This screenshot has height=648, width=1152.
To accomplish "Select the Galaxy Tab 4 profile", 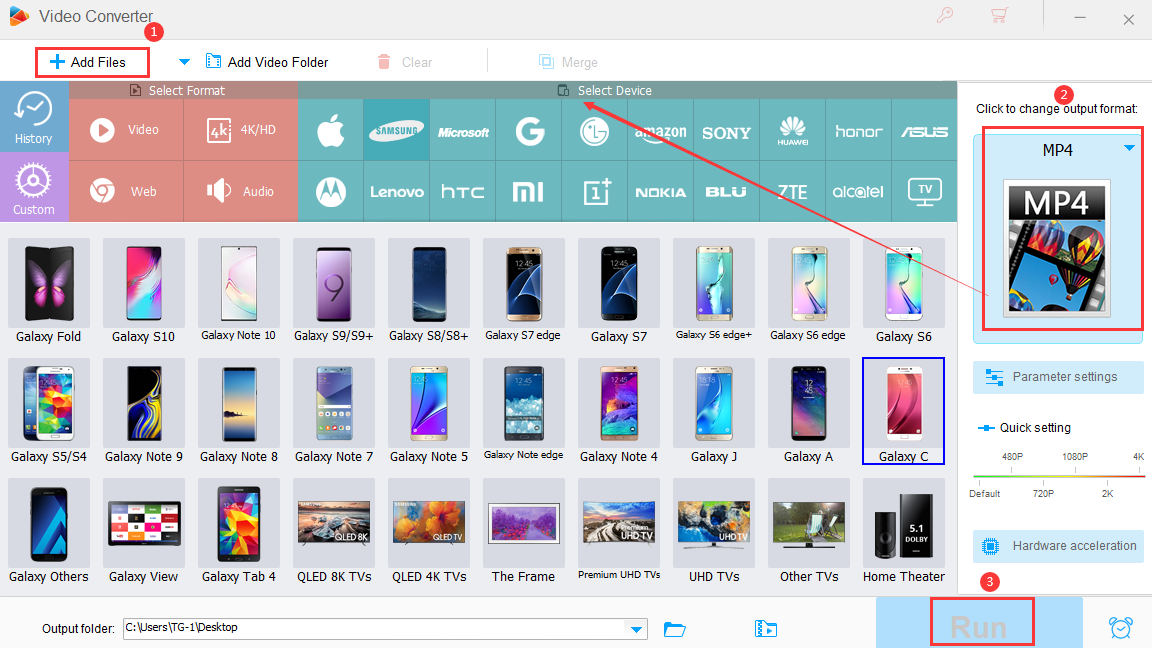I will (239, 532).
